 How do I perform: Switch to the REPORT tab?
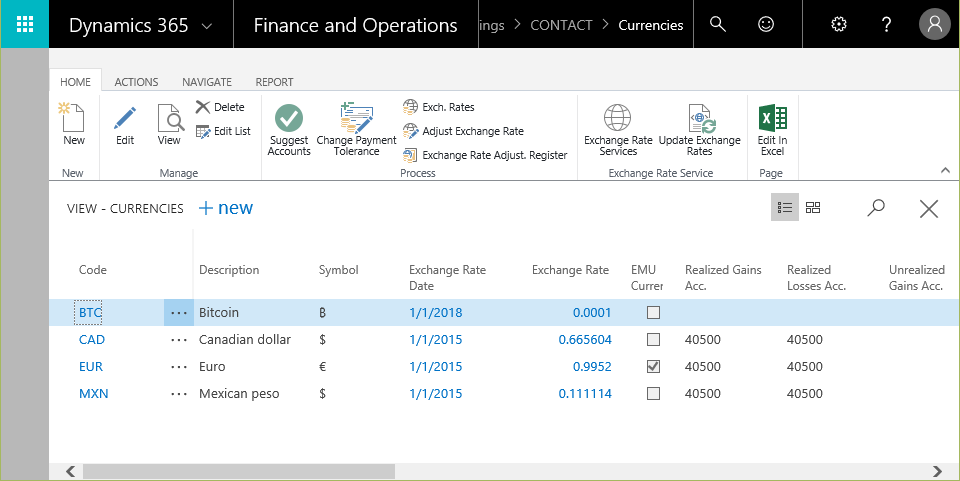click(274, 82)
